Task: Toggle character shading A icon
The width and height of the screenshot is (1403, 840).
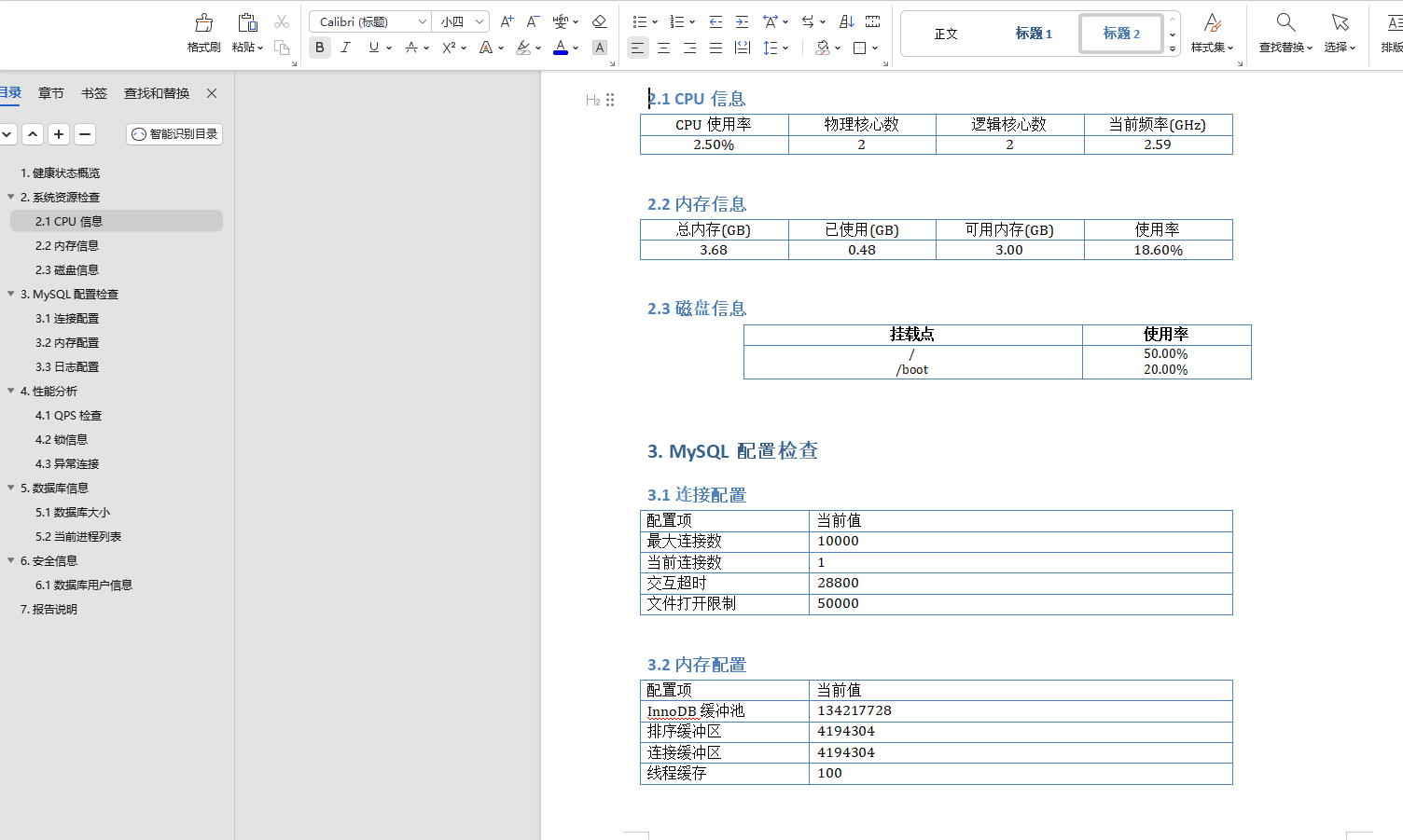Action: [x=600, y=48]
